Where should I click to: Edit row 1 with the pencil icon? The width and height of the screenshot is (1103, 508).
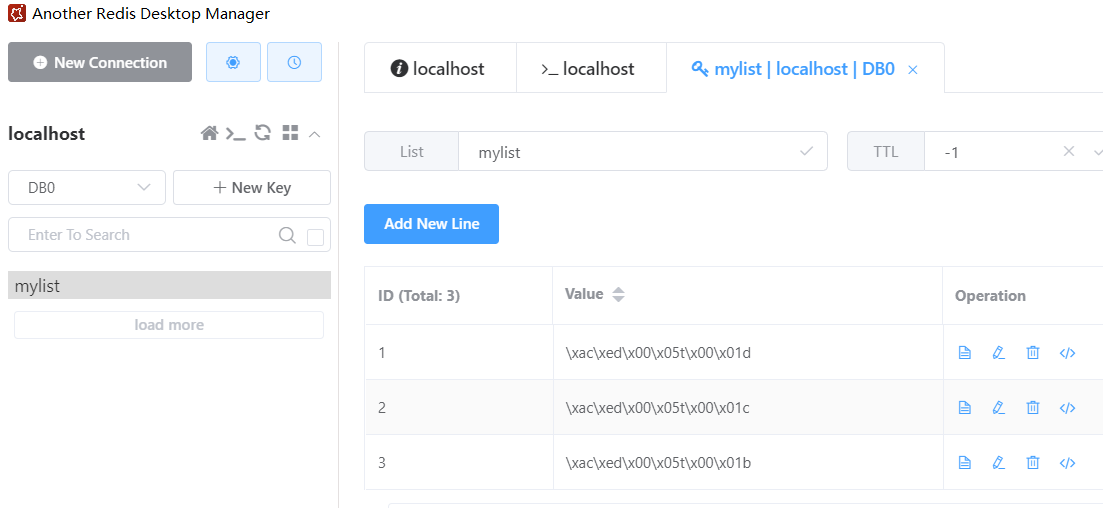(998, 353)
